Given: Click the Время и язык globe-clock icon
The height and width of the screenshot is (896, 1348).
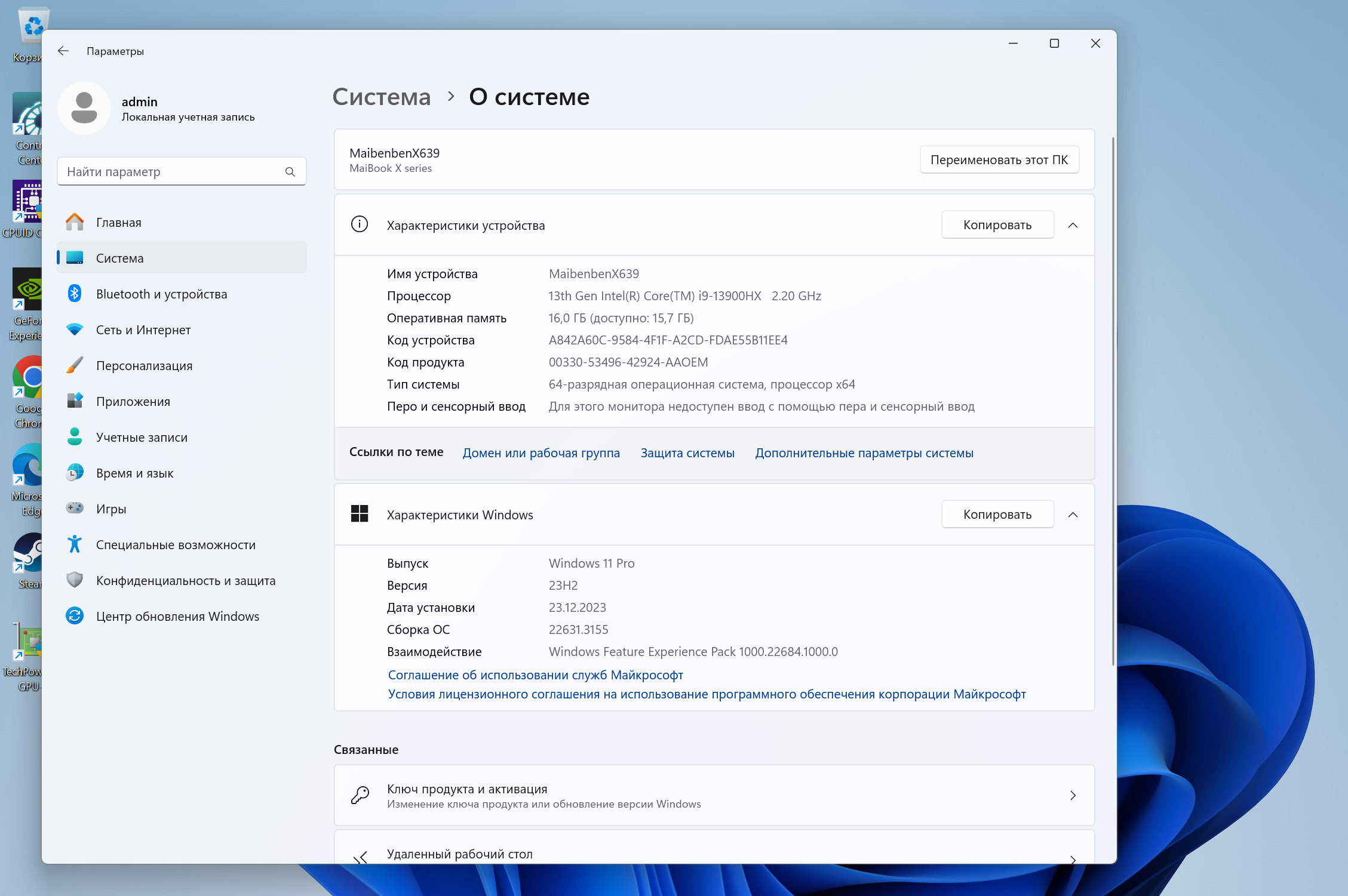Looking at the screenshot, I should coord(75,473).
